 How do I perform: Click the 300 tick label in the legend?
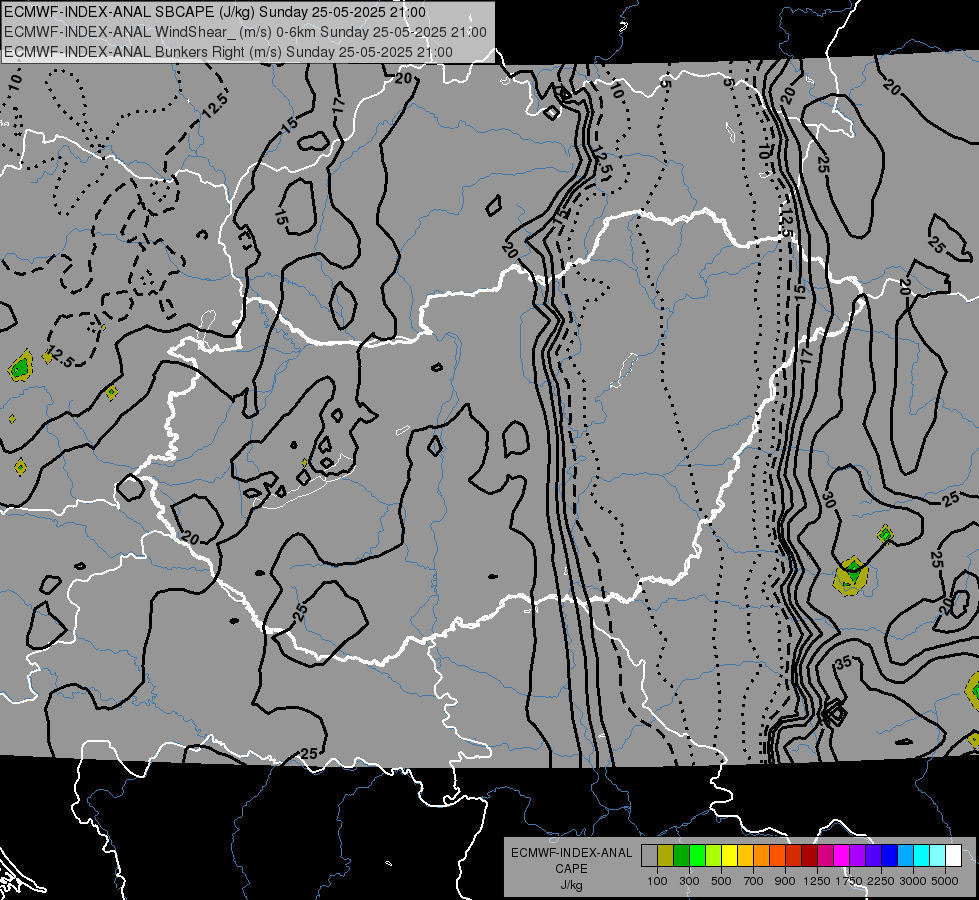(x=689, y=881)
